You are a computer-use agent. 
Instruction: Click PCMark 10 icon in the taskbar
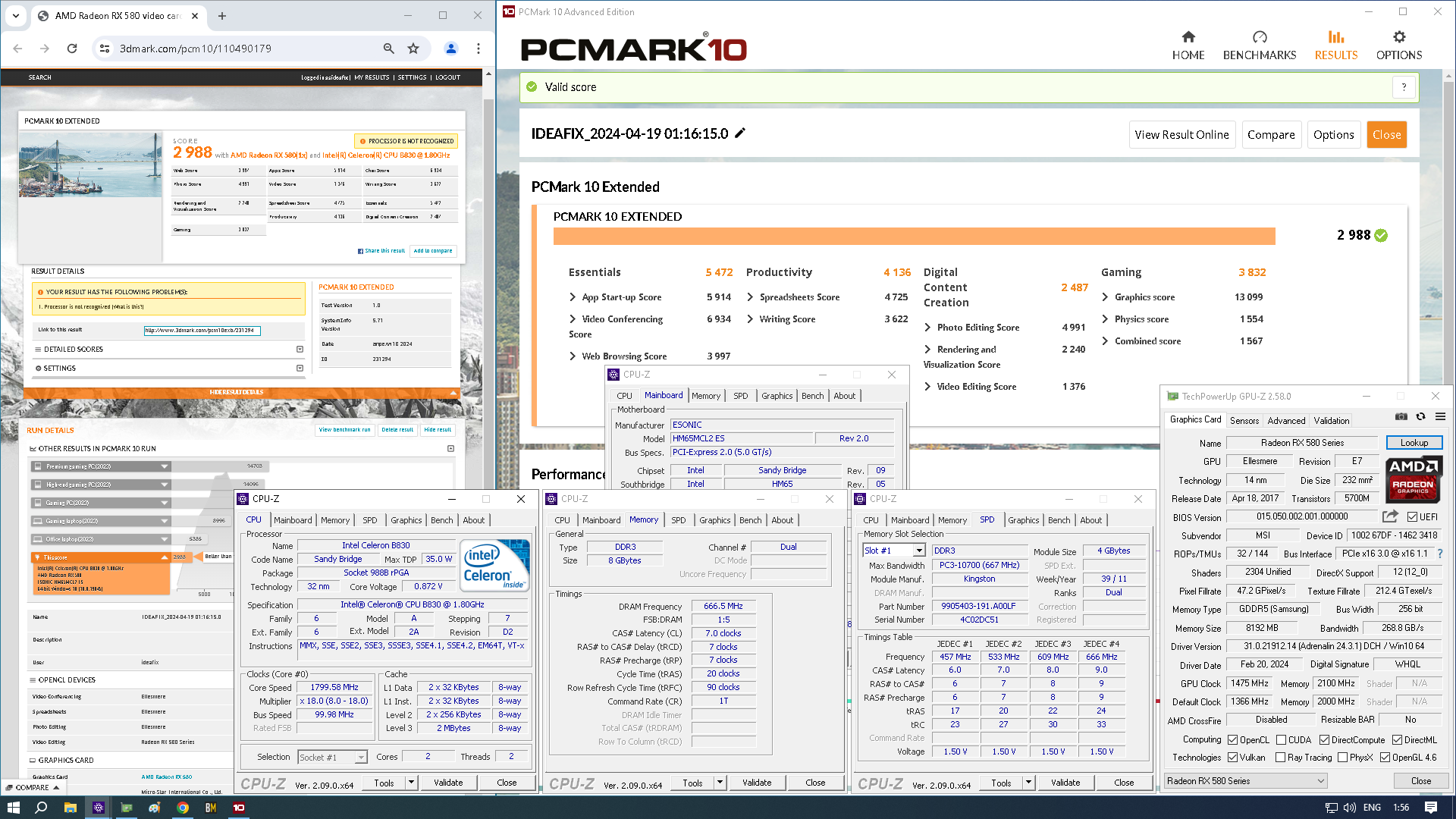click(239, 808)
